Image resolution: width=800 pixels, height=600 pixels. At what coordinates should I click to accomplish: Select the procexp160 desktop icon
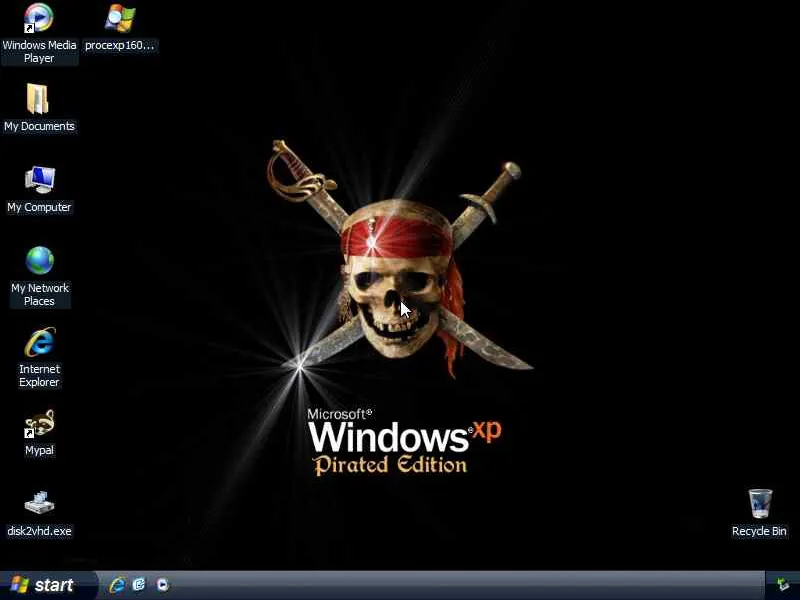click(x=120, y=18)
